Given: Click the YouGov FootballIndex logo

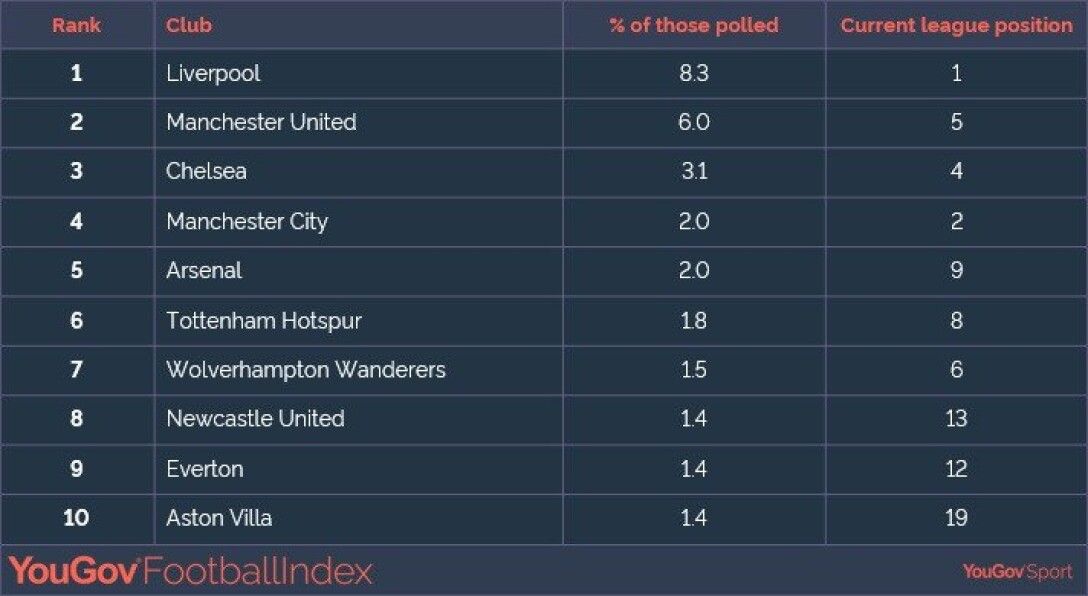Looking at the screenshot, I should [191, 571].
